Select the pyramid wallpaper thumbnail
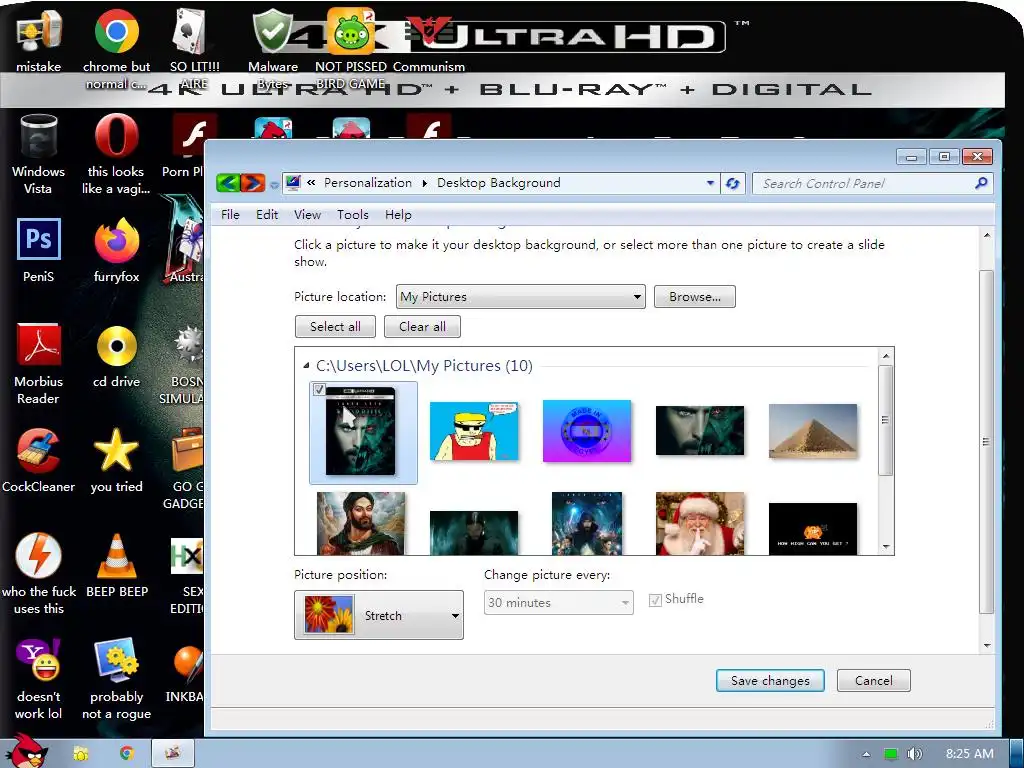The image size is (1024, 768). pos(813,431)
